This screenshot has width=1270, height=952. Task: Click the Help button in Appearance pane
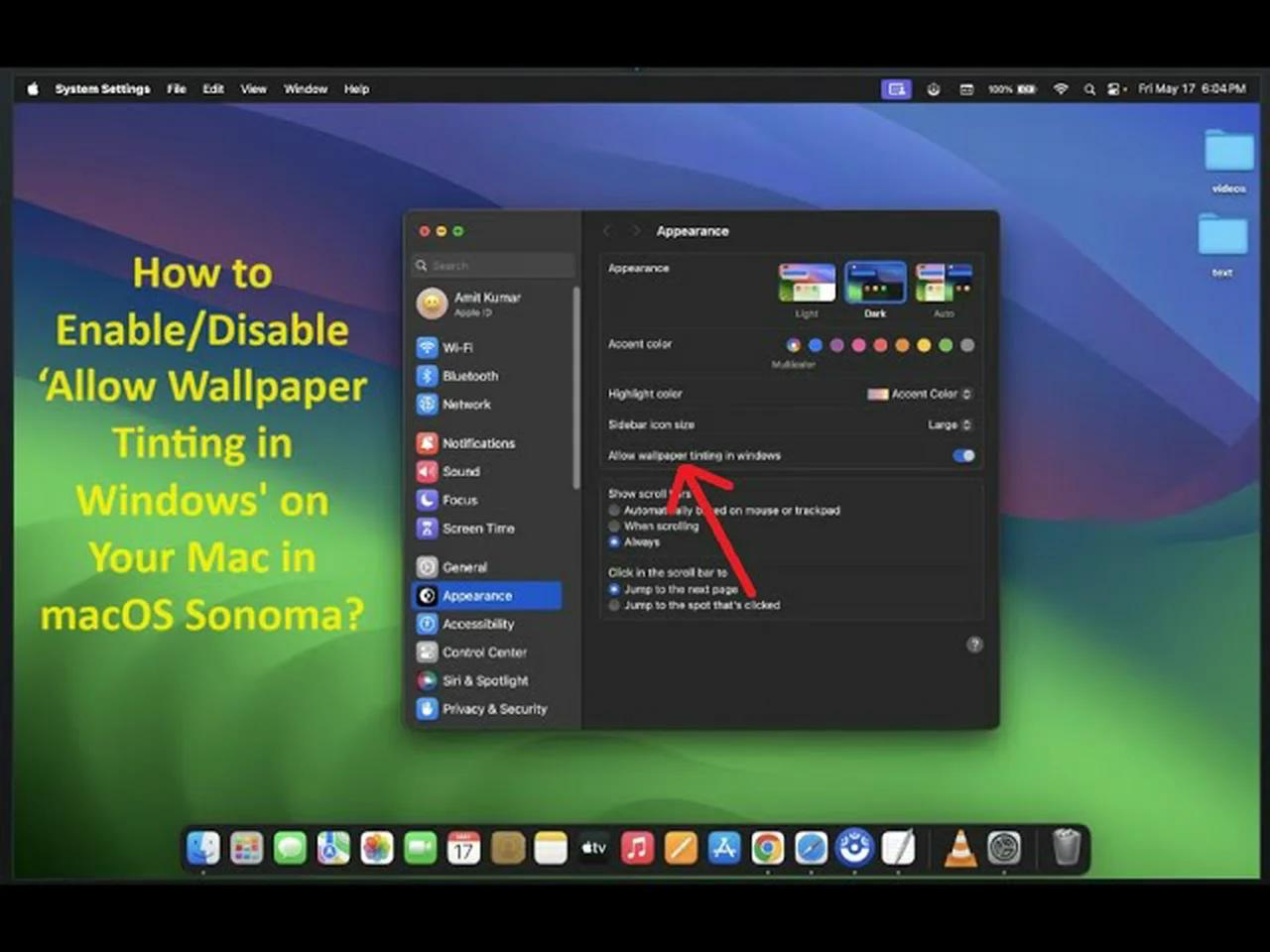coord(975,645)
